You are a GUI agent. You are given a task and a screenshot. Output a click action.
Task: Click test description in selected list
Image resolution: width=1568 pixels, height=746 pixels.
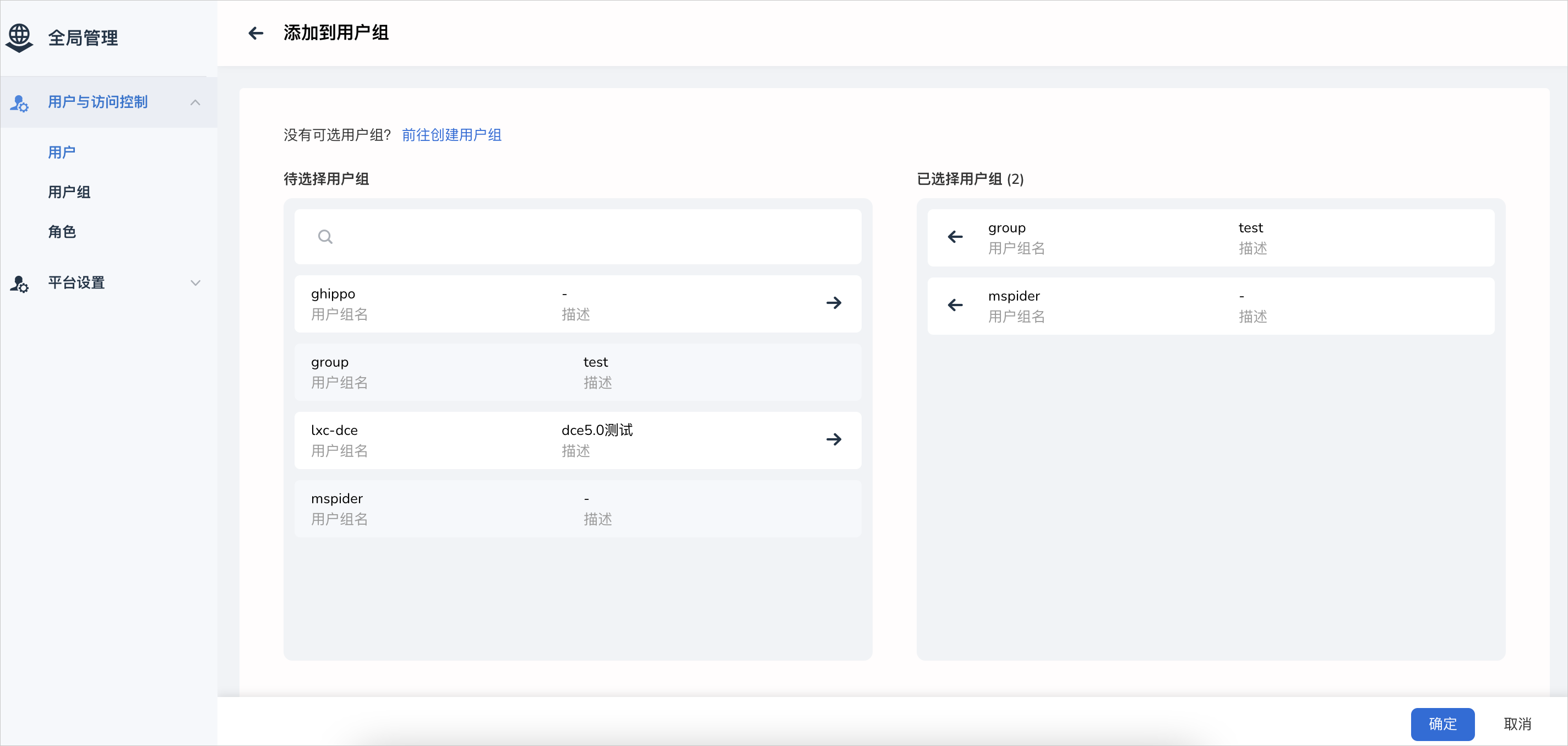[x=1250, y=227]
